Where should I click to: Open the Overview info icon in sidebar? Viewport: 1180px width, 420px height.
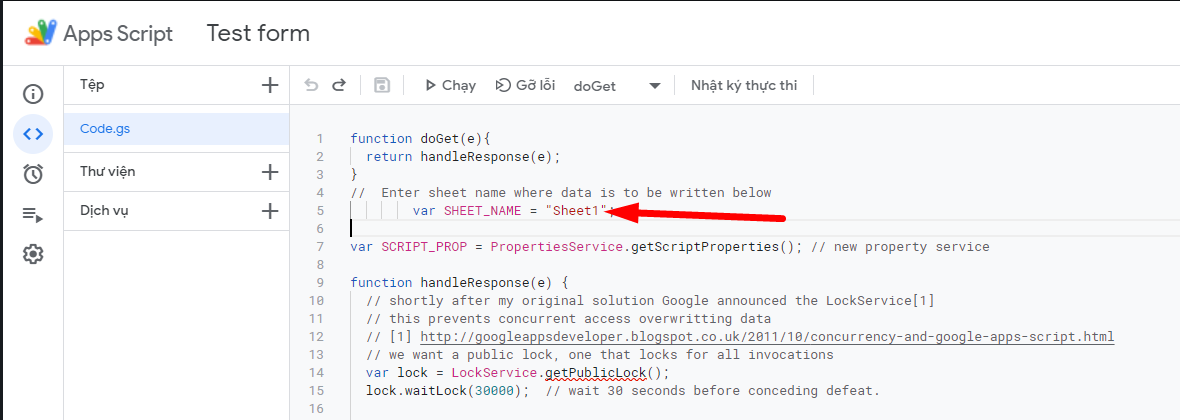click(x=33, y=94)
